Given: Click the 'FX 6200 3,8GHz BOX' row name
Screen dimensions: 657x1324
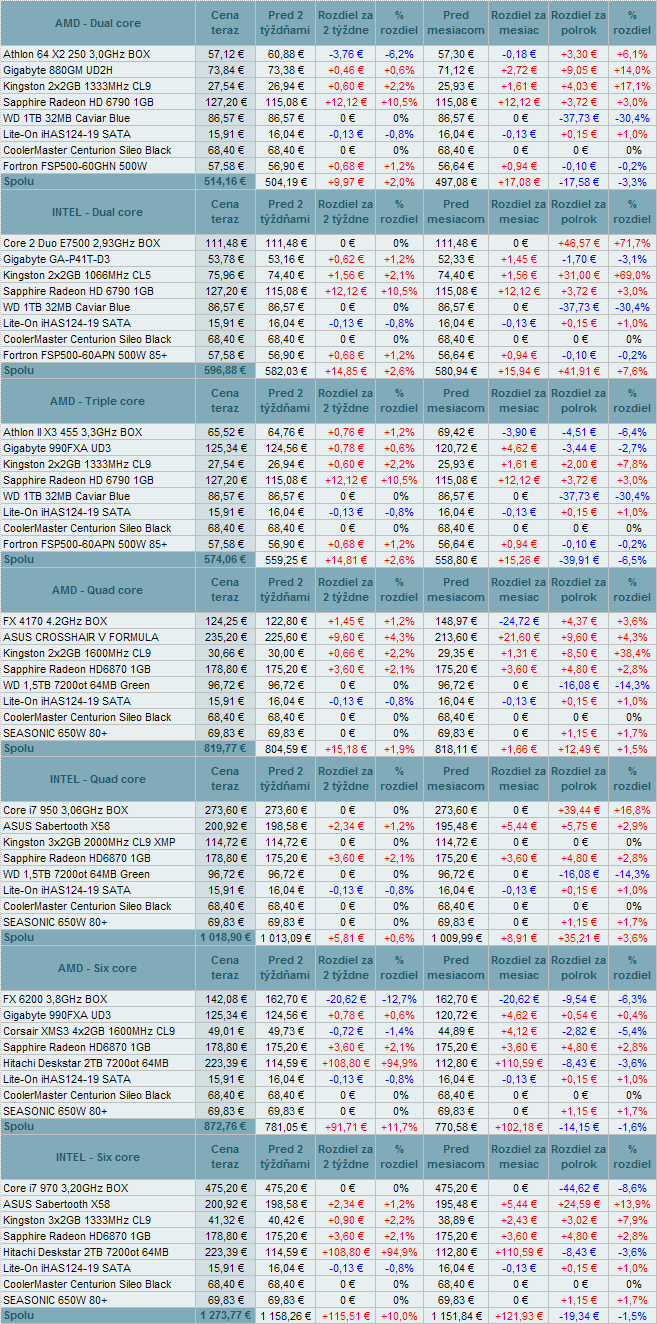Looking at the screenshot, I should point(55,999).
